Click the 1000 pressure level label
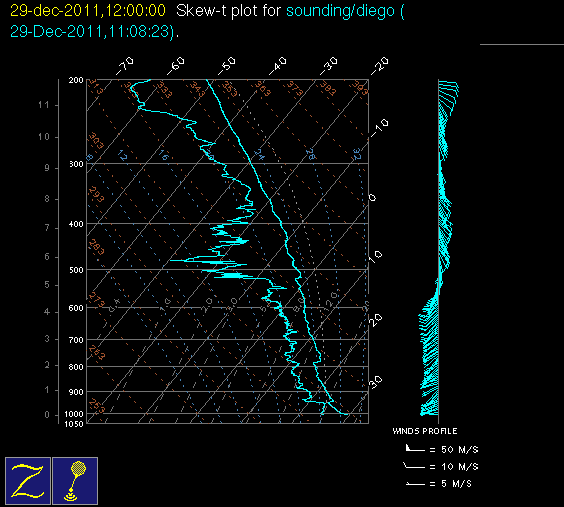 [x=74, y=414]
